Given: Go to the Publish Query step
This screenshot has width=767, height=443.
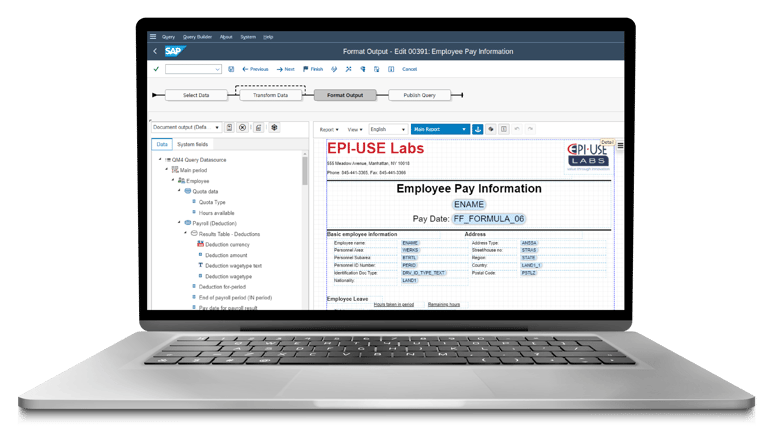Looking at the screenshot, I should (x=419, y=95).
